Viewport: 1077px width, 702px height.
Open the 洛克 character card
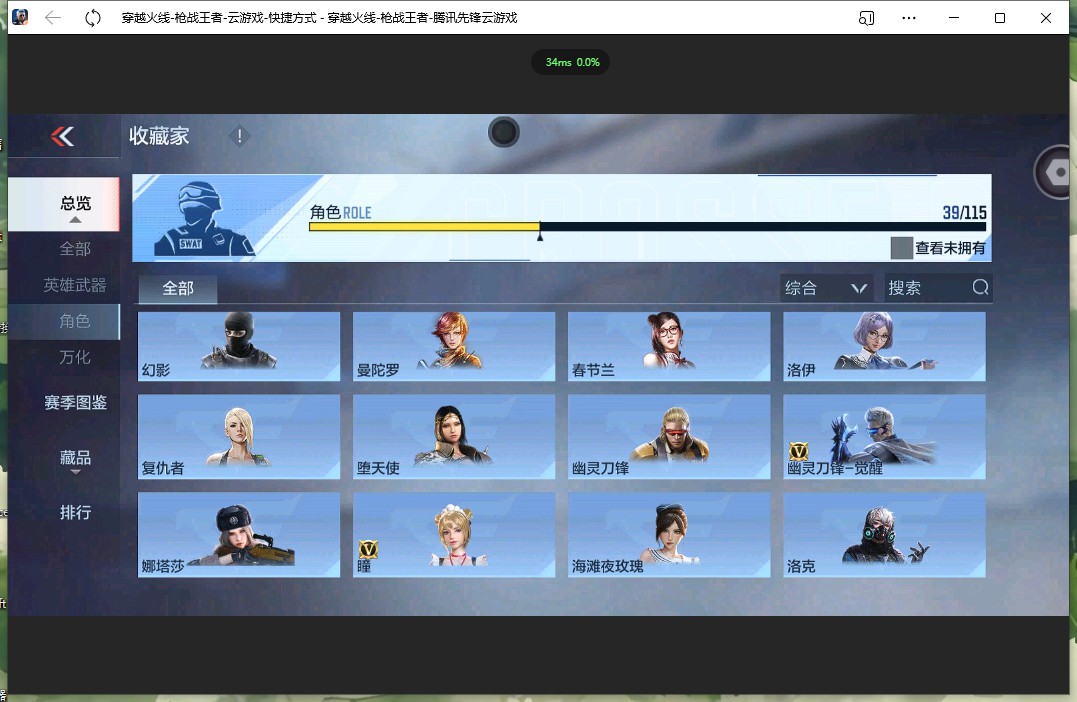[884, 534]
